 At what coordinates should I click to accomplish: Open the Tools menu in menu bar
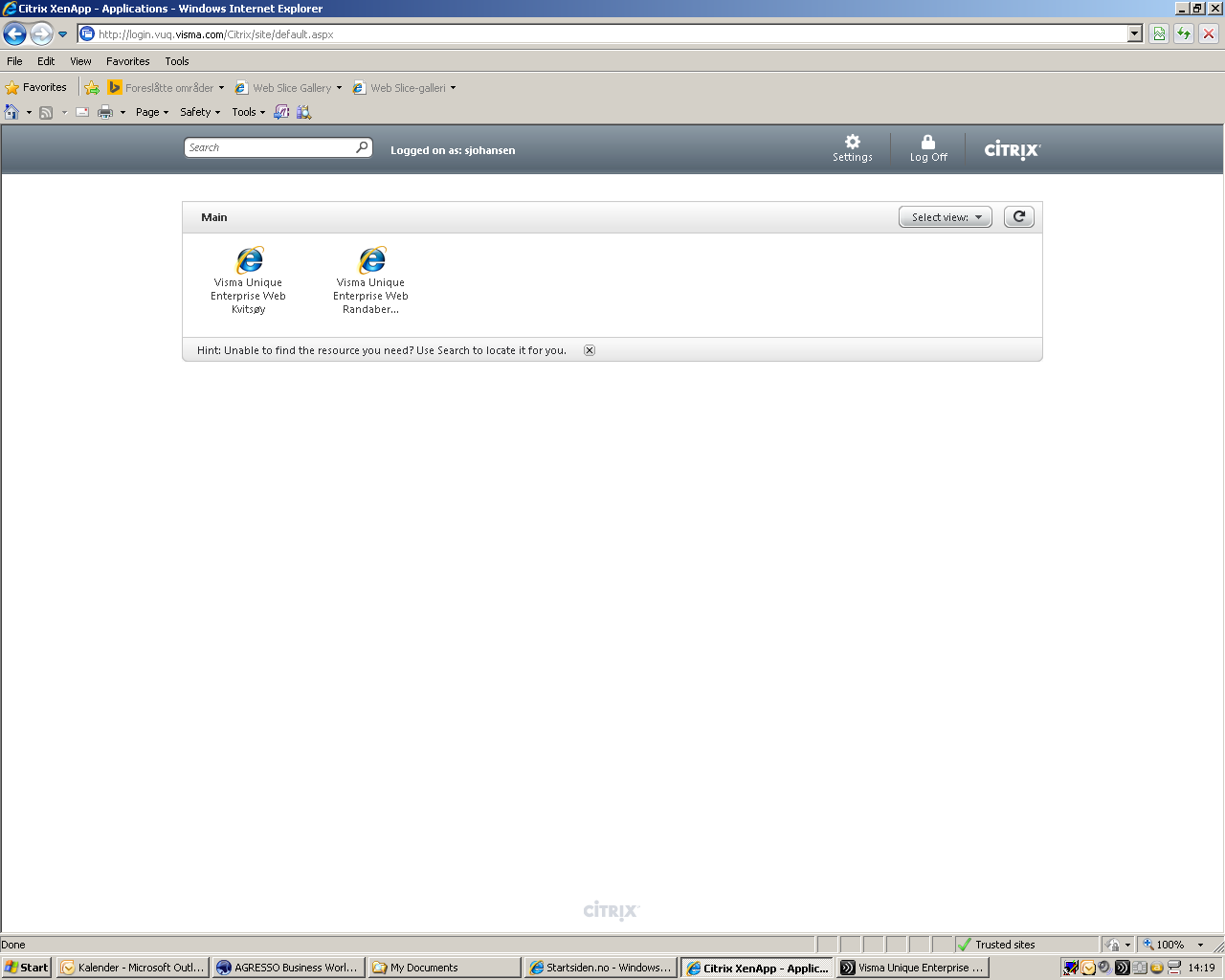177,61
